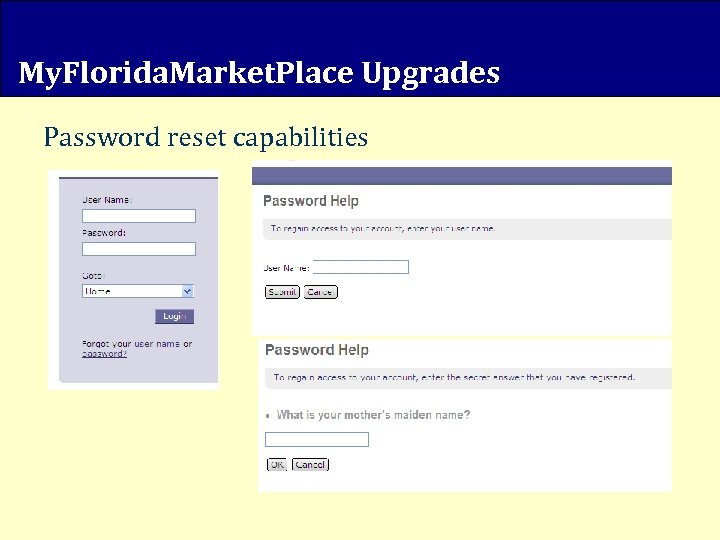Click the secret answer input field

[x=317, y=439]
